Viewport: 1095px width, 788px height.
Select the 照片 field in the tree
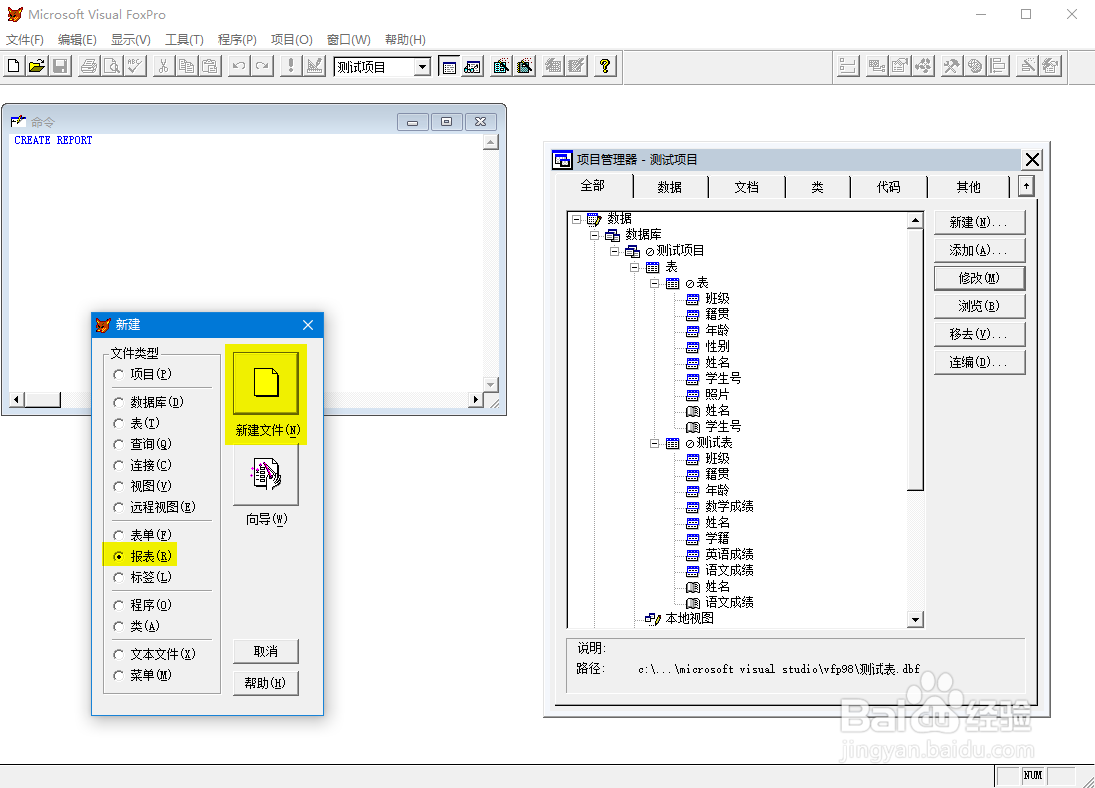(717, 395)
